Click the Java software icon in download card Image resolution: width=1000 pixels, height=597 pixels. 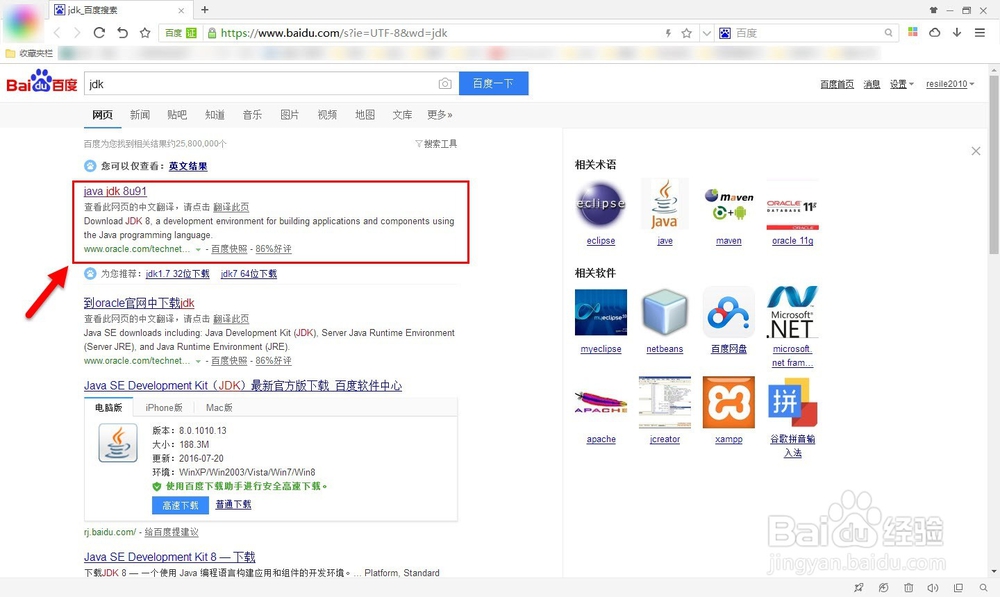(118, 443)
